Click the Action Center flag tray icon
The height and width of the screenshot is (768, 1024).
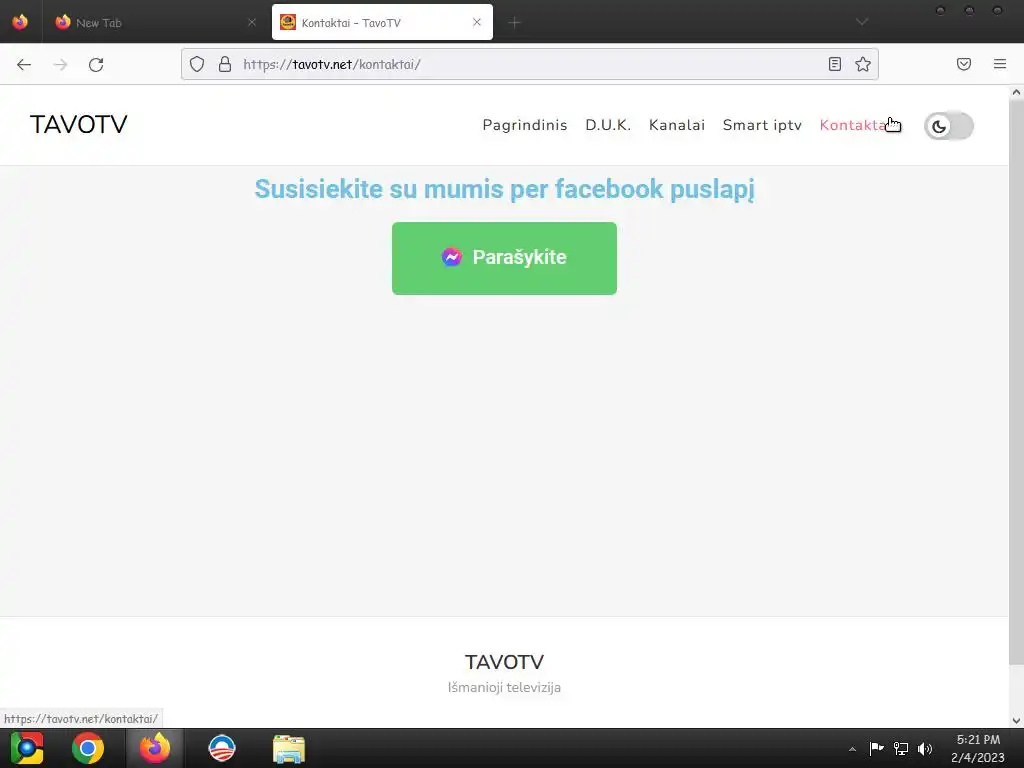[876, 748]
